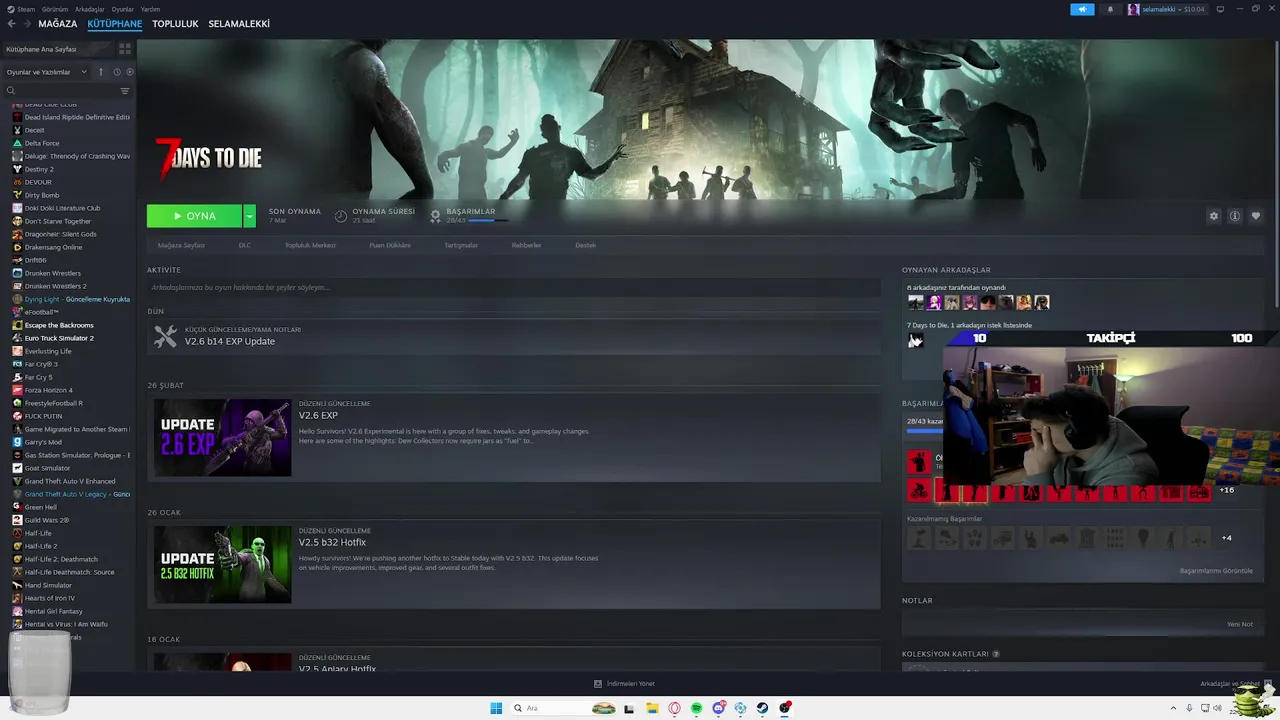Click the wrench icon for V2.6 b14 update
The height and width of the screenshot is (720, 1280).
click(x=165, y=337)
